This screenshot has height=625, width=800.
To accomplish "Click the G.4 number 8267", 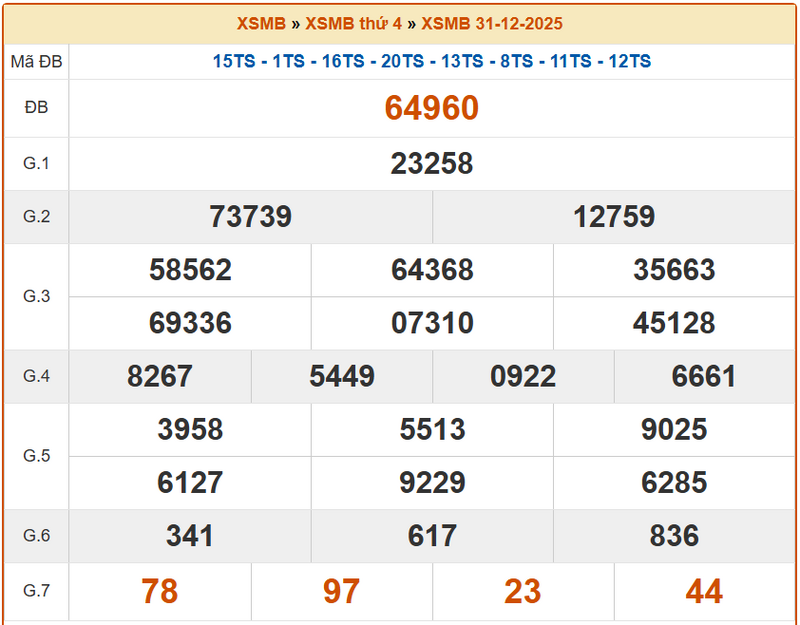I will coord(160,376).
